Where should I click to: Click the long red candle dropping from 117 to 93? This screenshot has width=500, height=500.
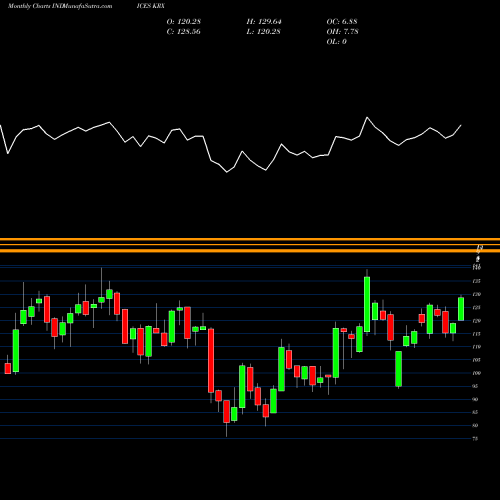pyautogui.click(x=211, y=361)
